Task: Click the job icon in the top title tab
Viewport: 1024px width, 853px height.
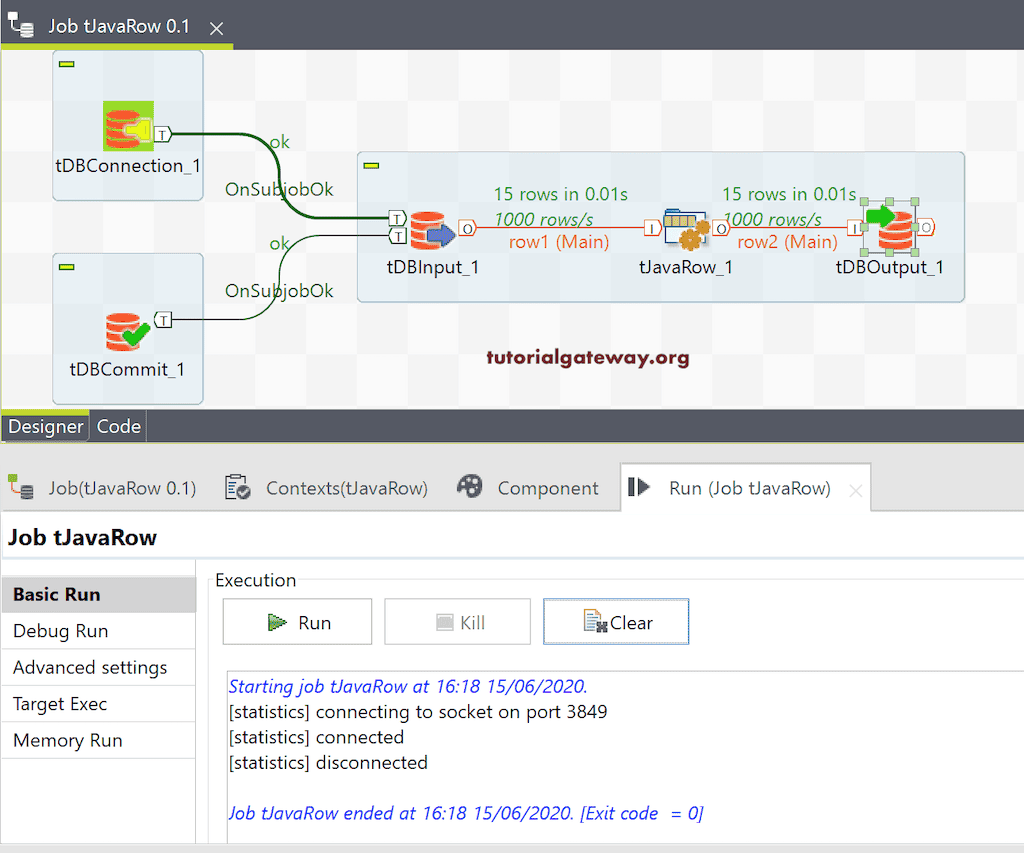Action: (20, 22)
